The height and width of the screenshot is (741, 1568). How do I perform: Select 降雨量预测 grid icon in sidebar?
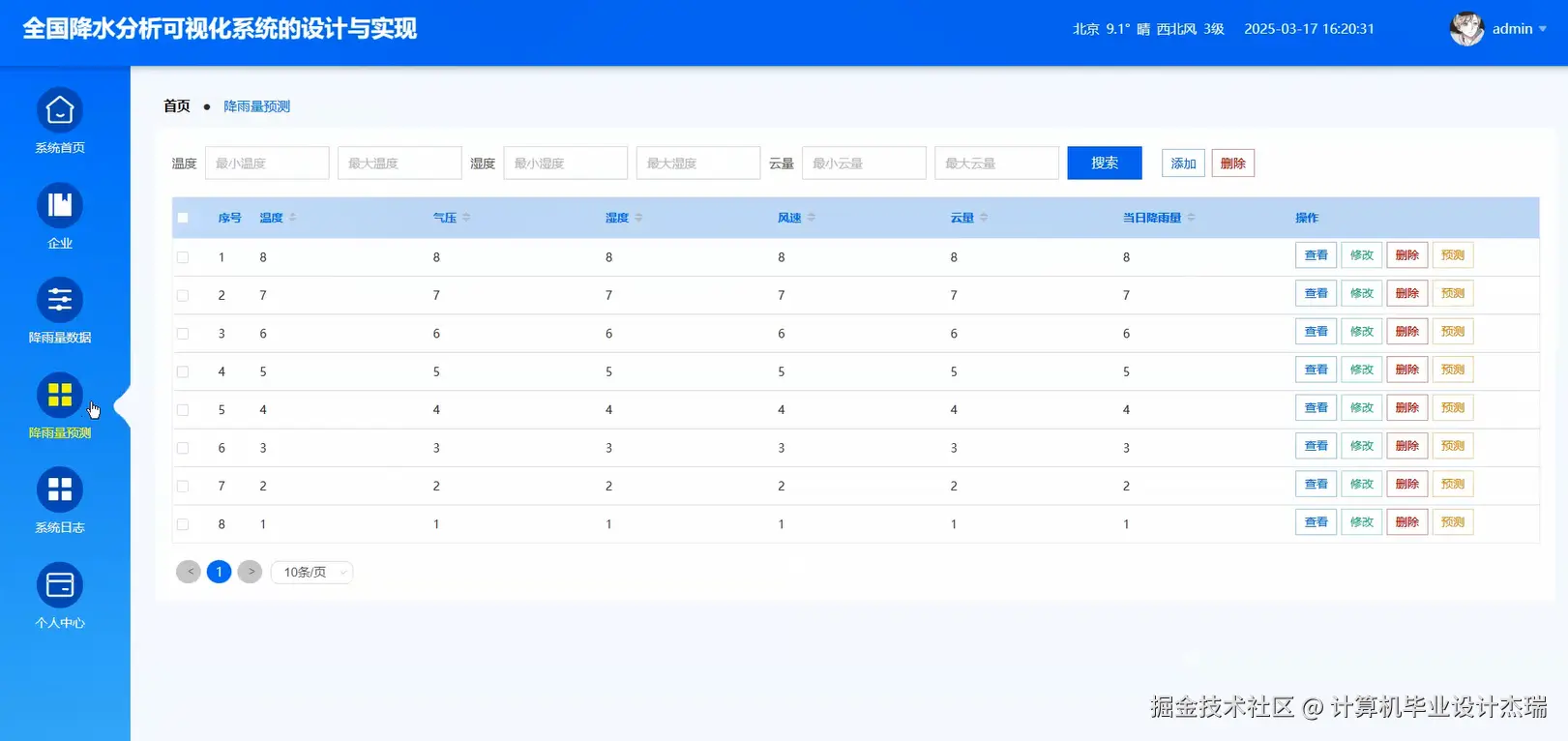pyautogui.click(x=60, y=395)
